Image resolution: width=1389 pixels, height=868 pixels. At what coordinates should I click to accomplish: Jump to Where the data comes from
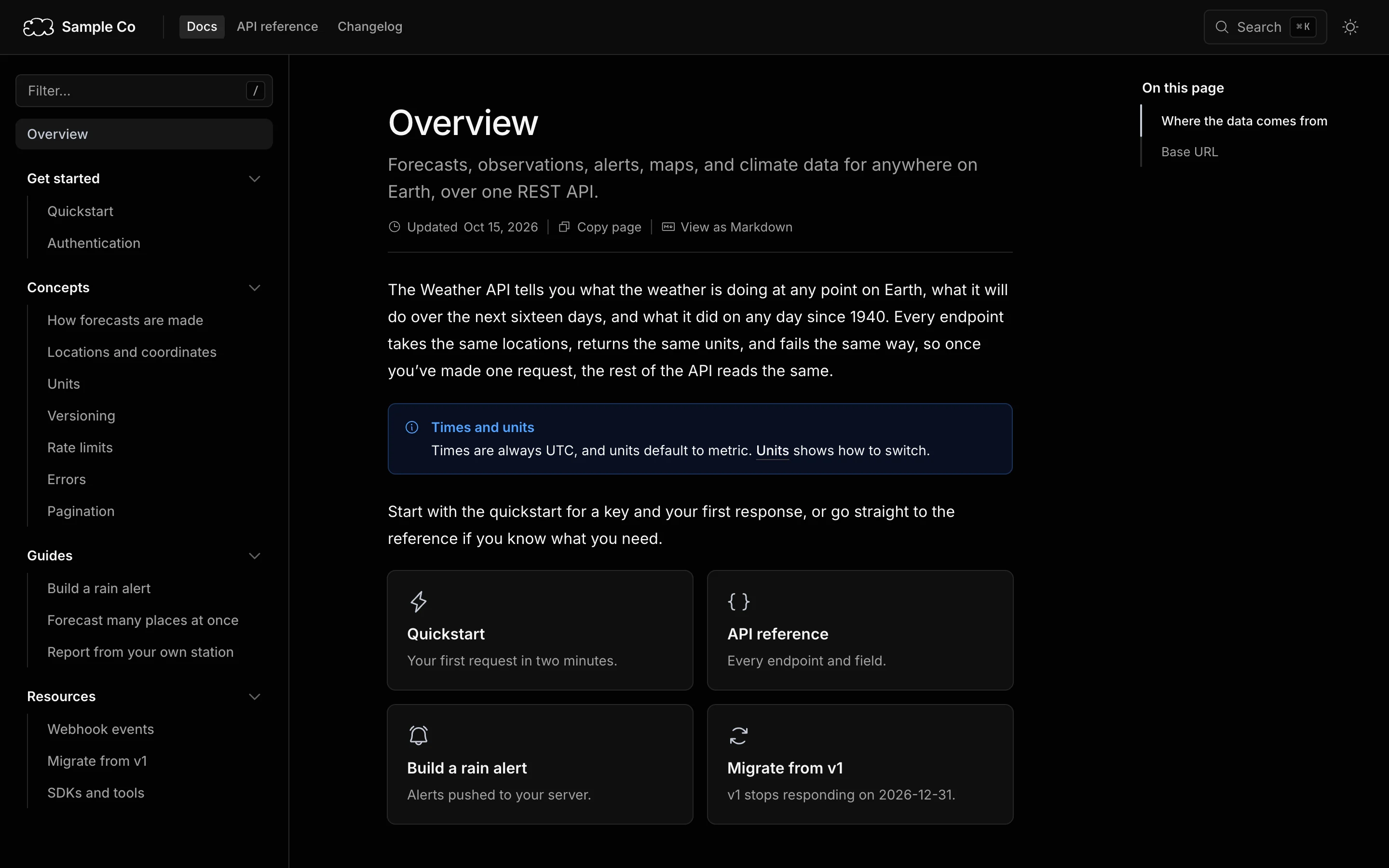pyautogui.click(x=1244, y=121)
